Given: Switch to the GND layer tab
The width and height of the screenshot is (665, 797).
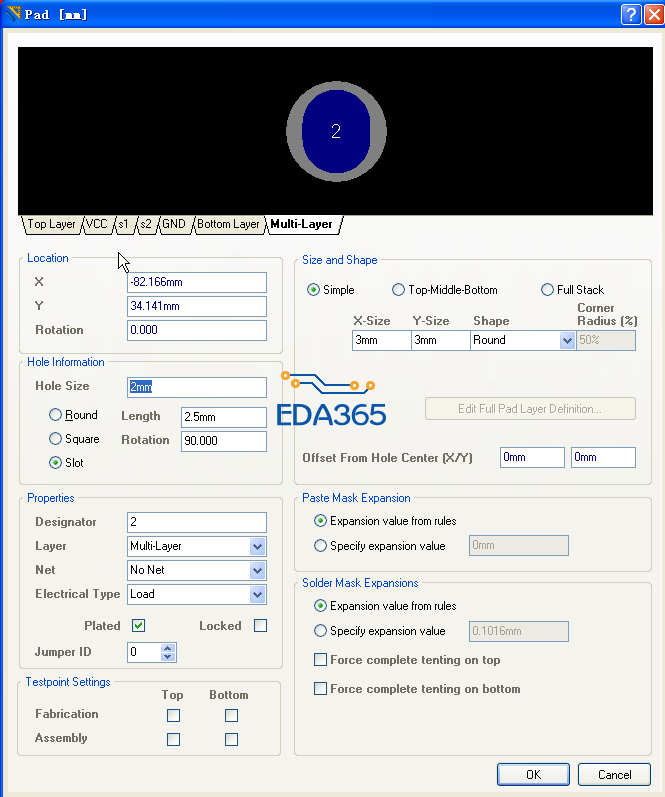Looking at the screenshot, I should click(174, 224).
